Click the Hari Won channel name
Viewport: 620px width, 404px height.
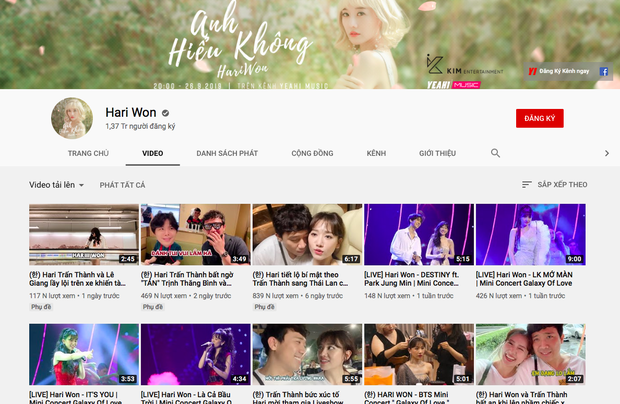click(x=131, y=113)
